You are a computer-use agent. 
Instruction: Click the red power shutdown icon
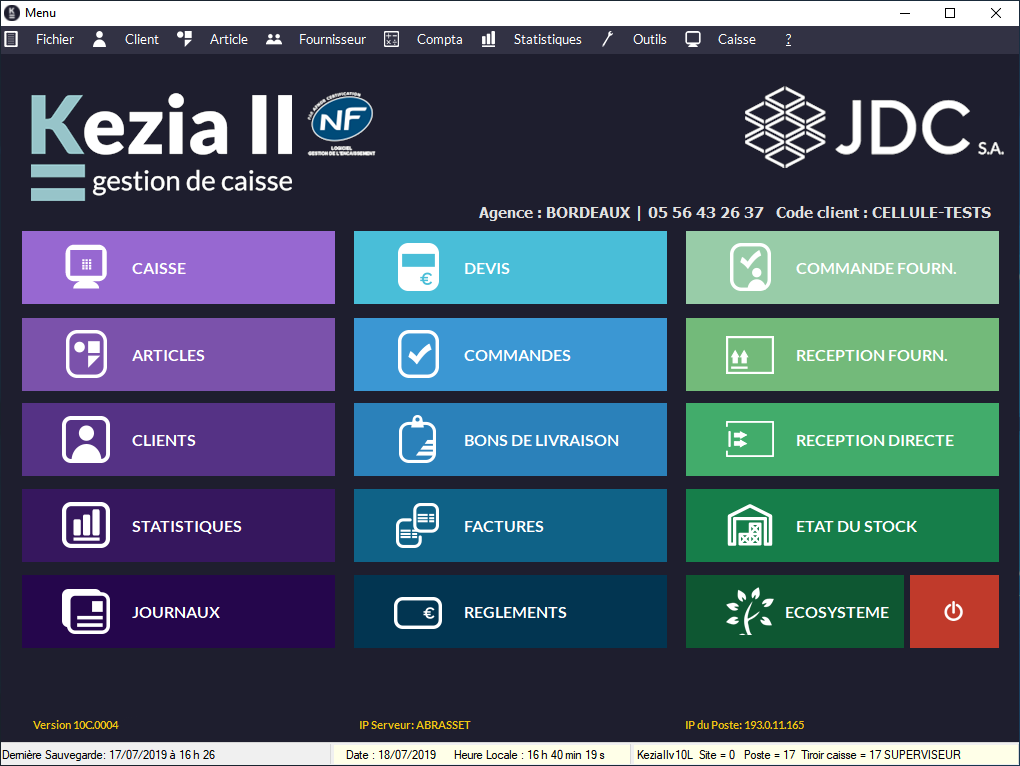pyautogui.click(x=953, y=611)
